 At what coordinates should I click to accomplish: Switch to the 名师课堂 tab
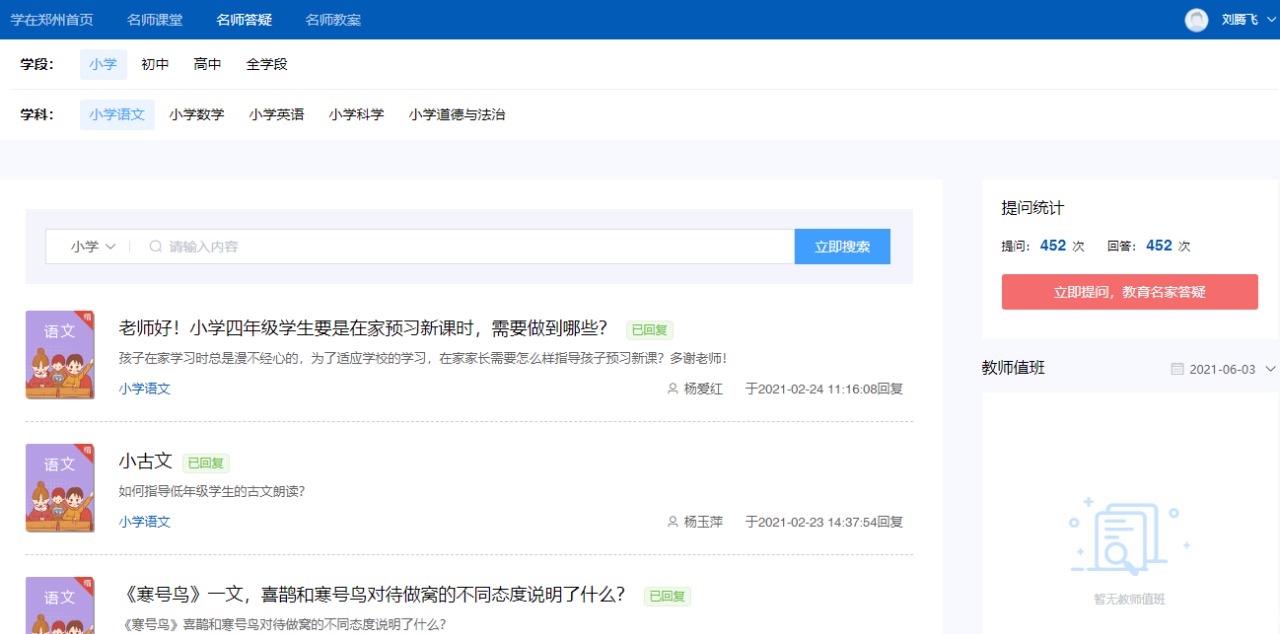[155, 20]
